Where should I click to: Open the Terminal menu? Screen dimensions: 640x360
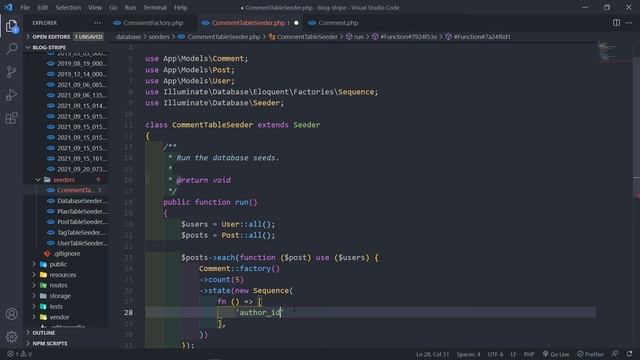[x=155, y=7]
